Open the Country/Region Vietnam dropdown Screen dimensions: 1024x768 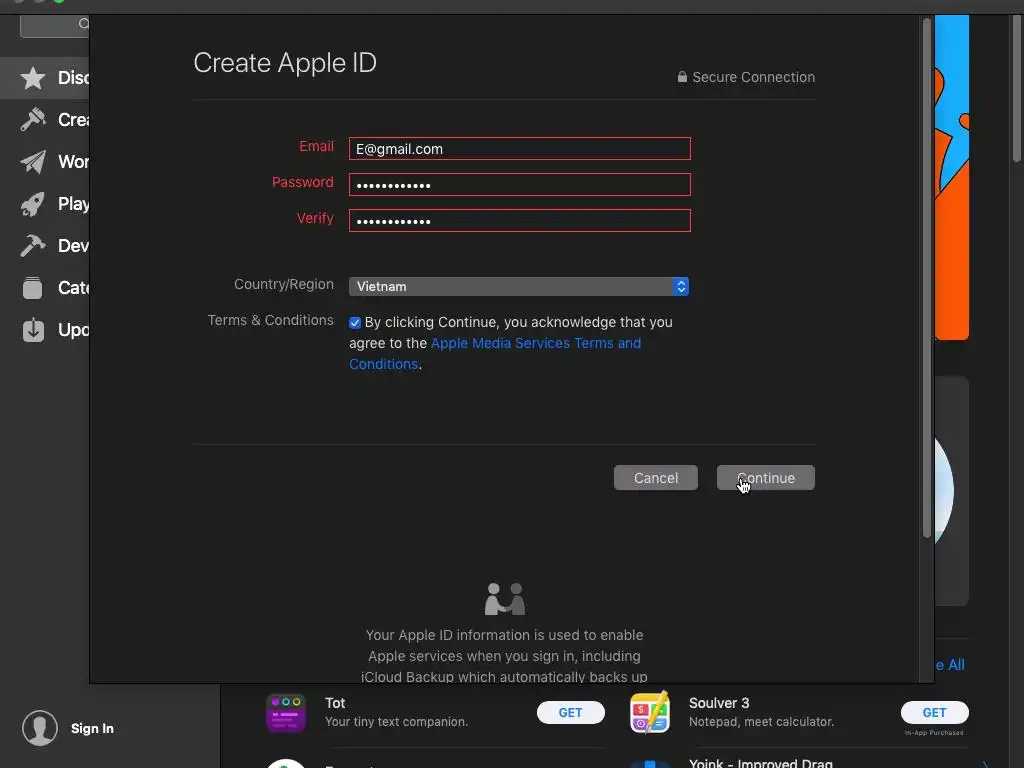(x=519, y=287)
